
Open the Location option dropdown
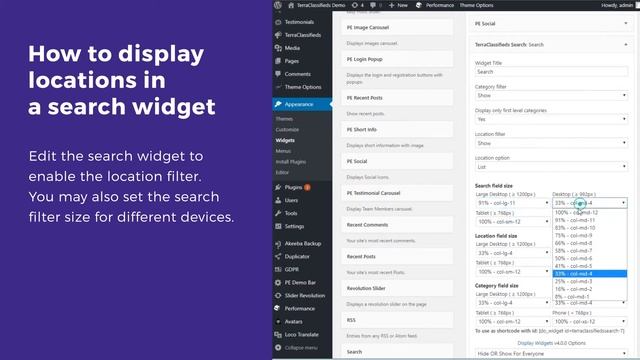551,167
